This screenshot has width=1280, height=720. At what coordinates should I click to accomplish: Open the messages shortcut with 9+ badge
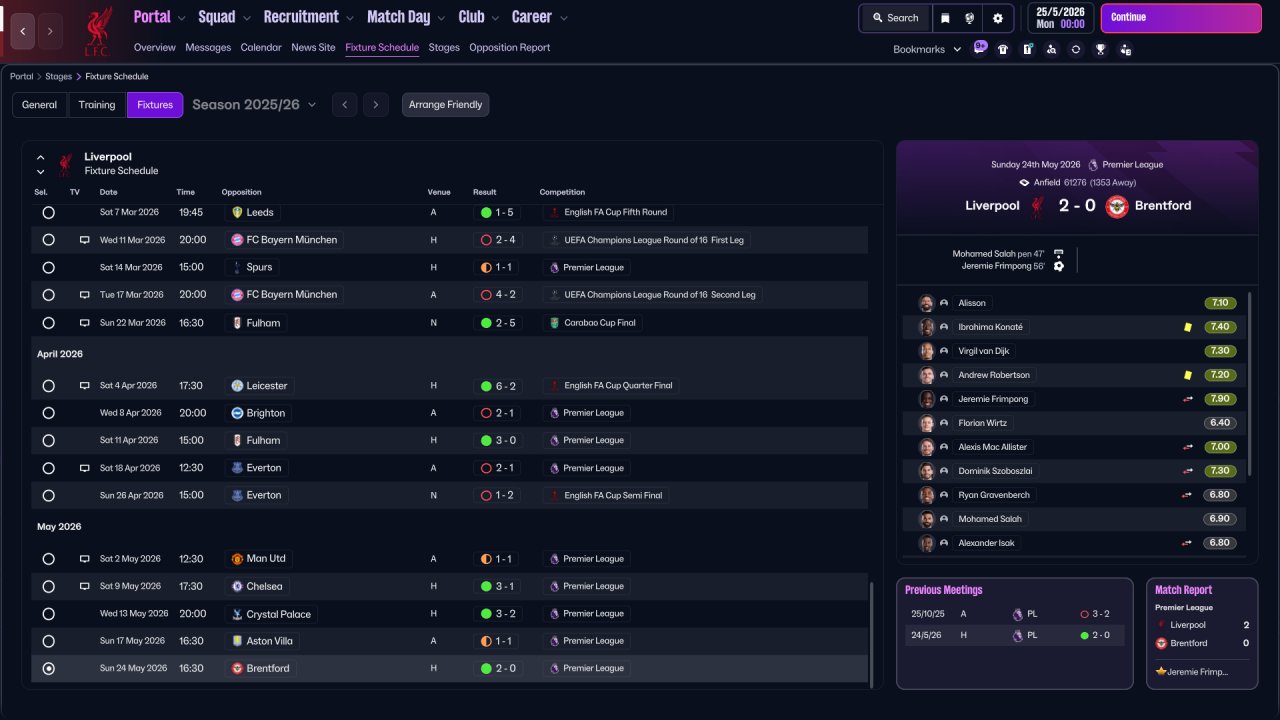tap(980, 48)
